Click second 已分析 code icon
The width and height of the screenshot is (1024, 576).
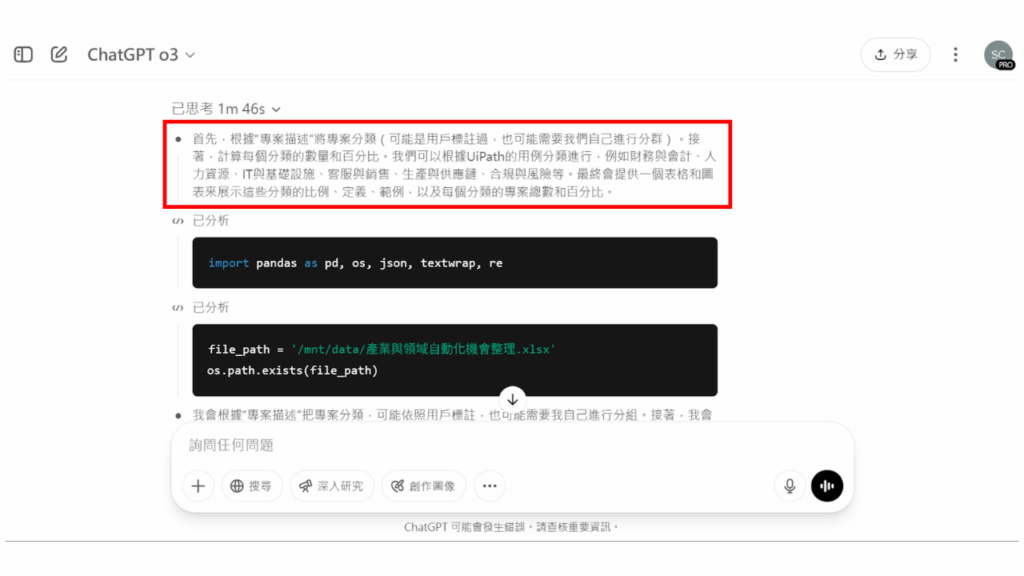pos(178,308)
